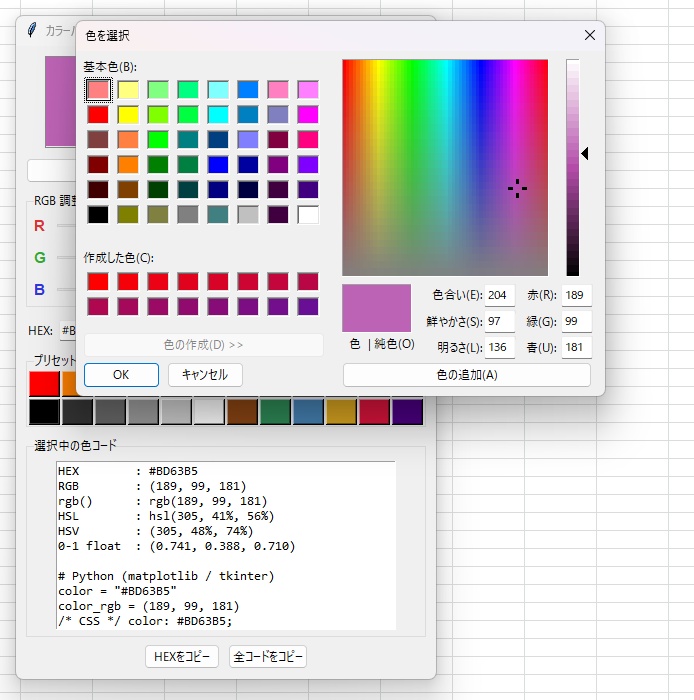Screen dimensions: 694x700
Task: Select the last custom color in the first row
Action: coord(308,282)
